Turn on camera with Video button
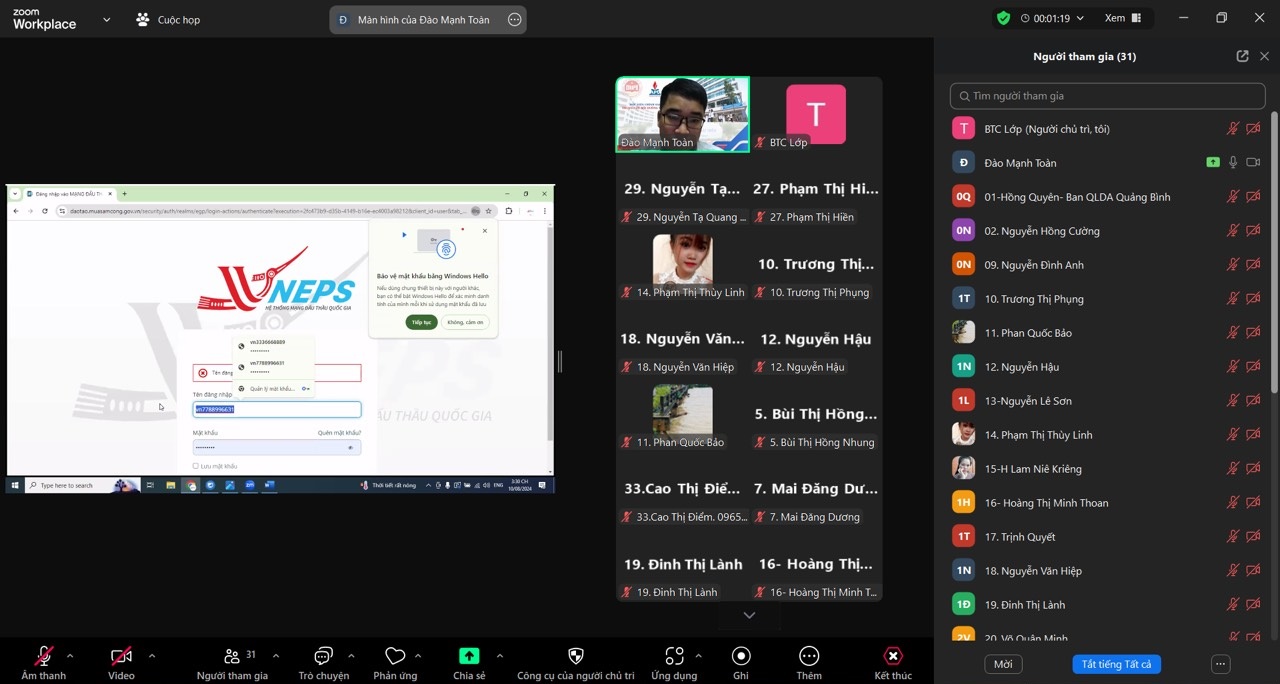Image resolution: width=1280 pixels, height=684 pixels. coord(121,657)
